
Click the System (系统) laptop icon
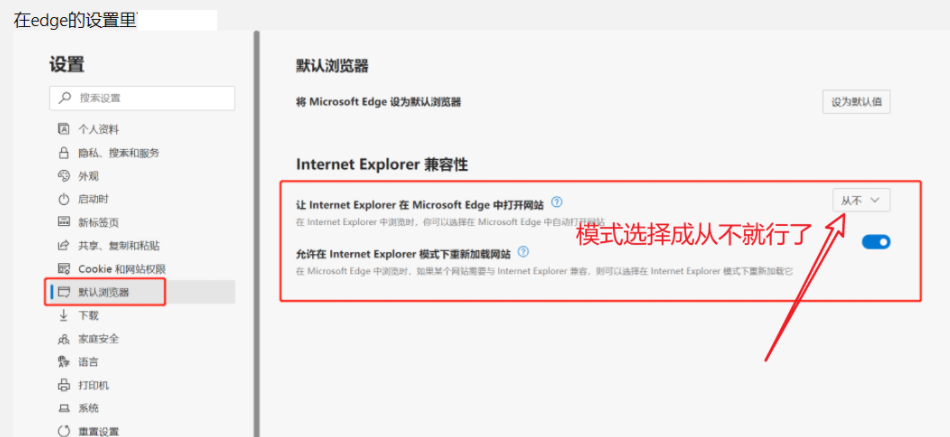pyautogui.click(x=64, y=409)
